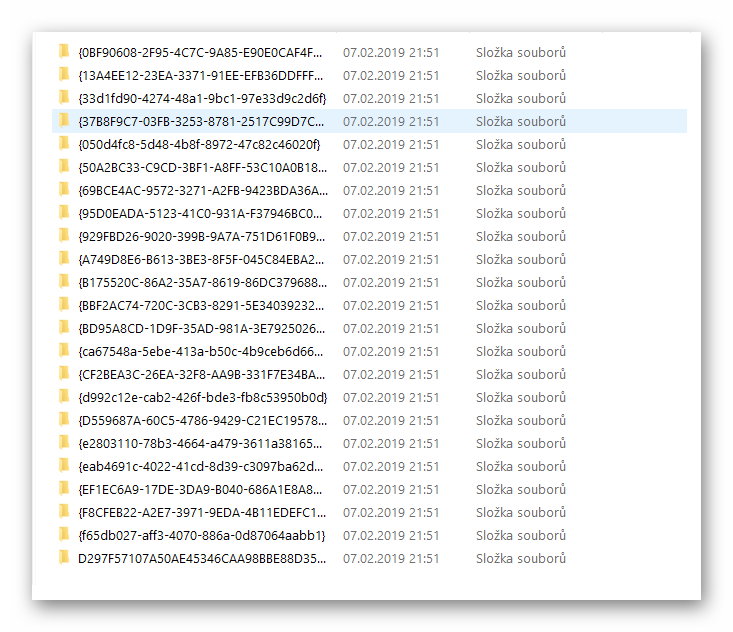
Task: Click the date in the {929FBD26 row
Action: pyautogui.click(x=391, y=237)
